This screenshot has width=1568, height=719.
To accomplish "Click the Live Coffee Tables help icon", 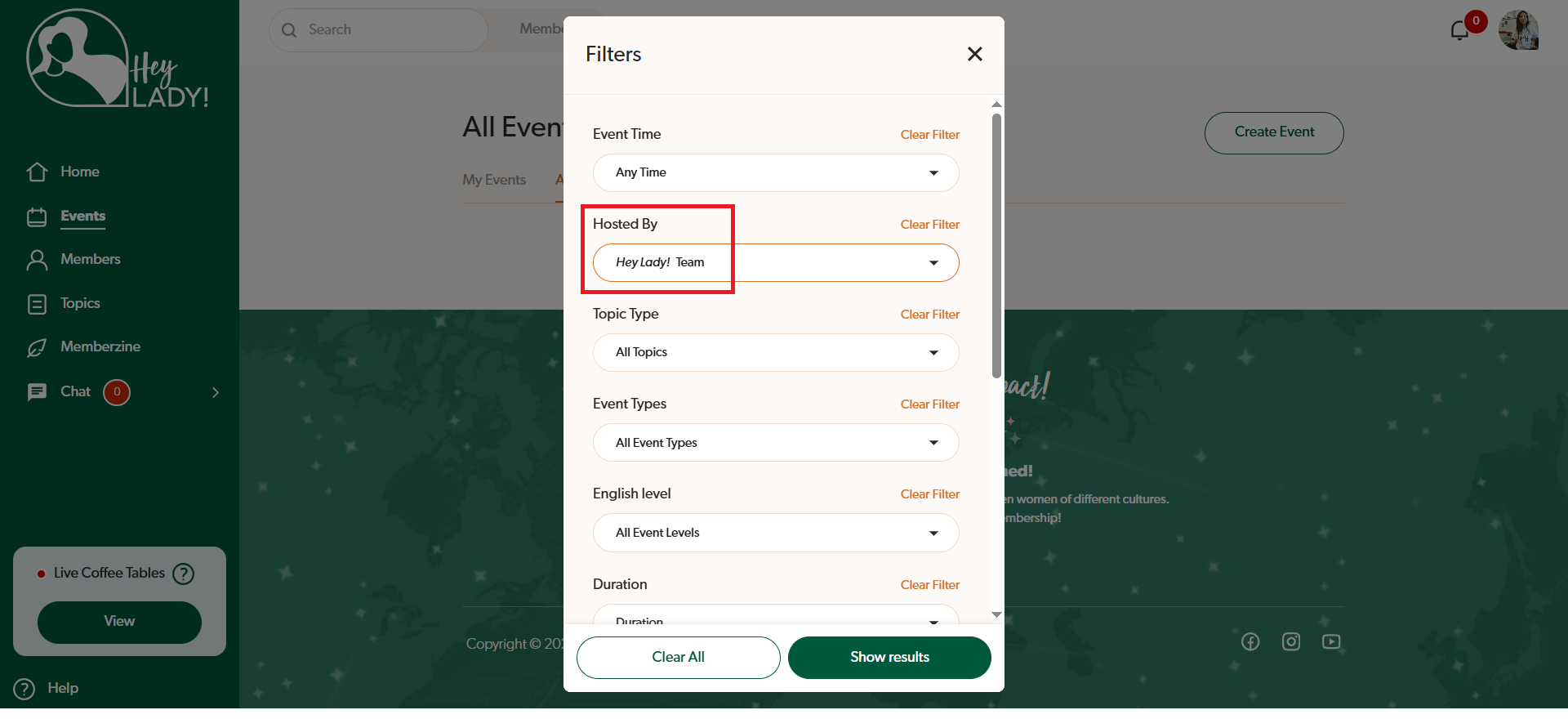I will (184, 574).
